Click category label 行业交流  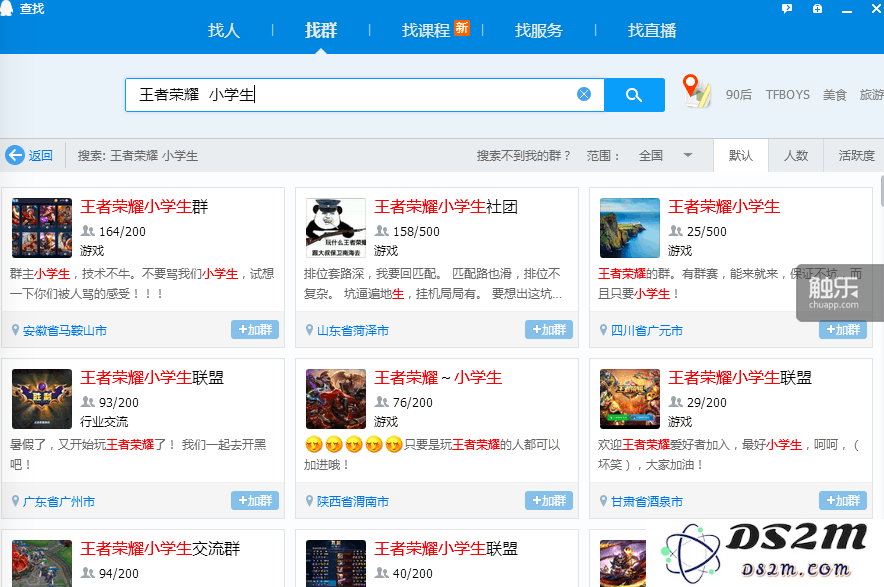(x=104, y=422)
